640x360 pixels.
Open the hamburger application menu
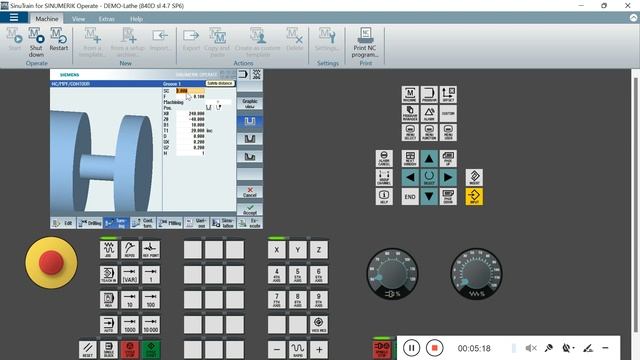click(x=14, y=18)
